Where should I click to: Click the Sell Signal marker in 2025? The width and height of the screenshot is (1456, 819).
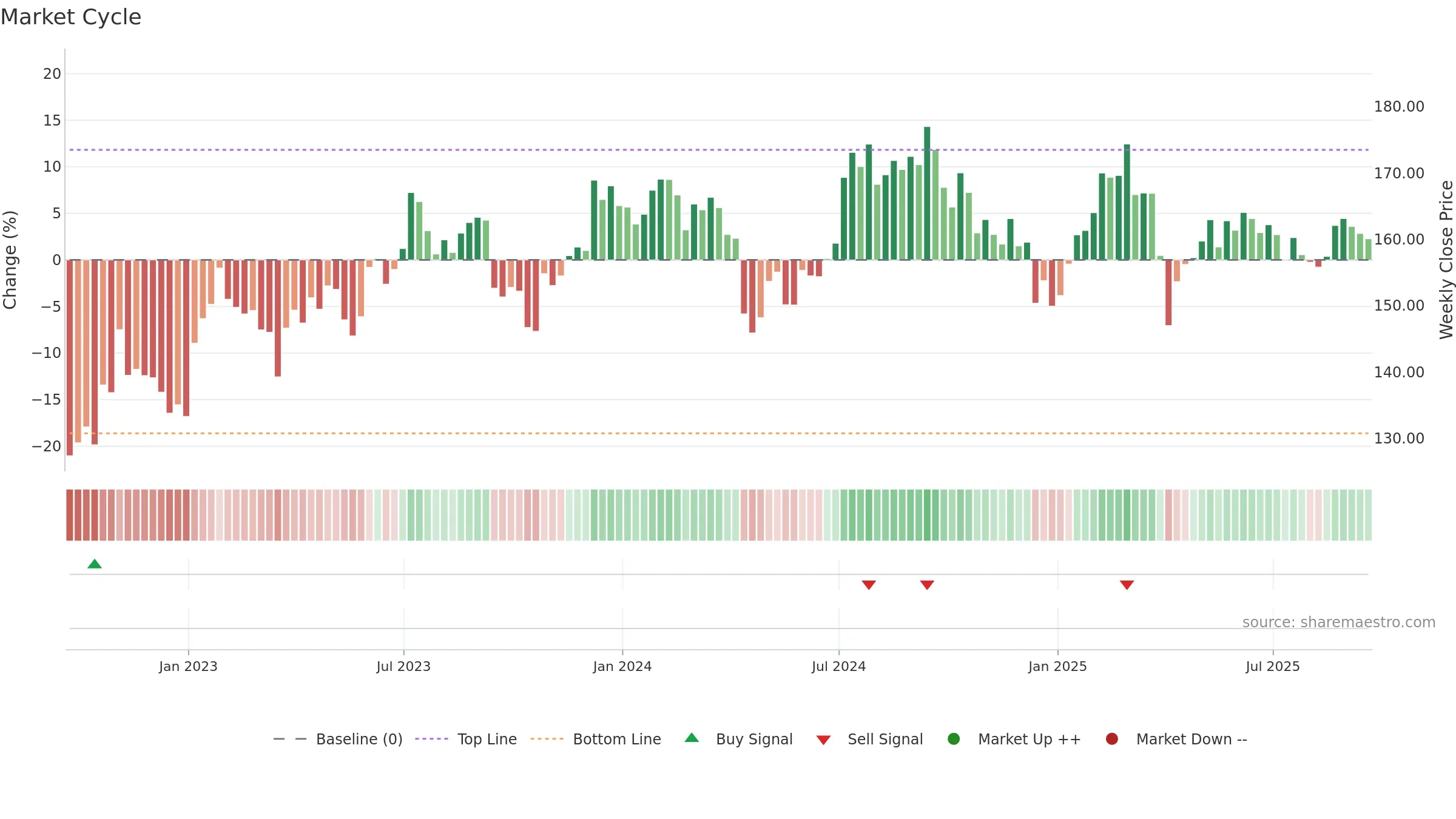[x=1127, y=585]
